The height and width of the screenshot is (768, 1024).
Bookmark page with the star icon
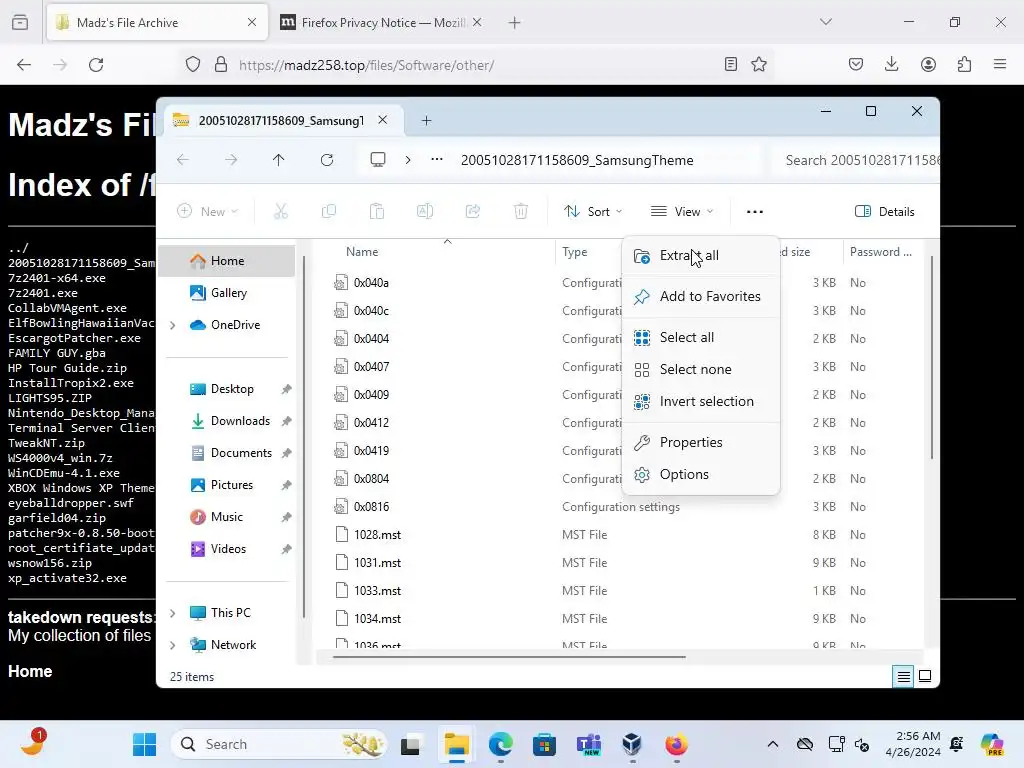(x=759, y=65)
